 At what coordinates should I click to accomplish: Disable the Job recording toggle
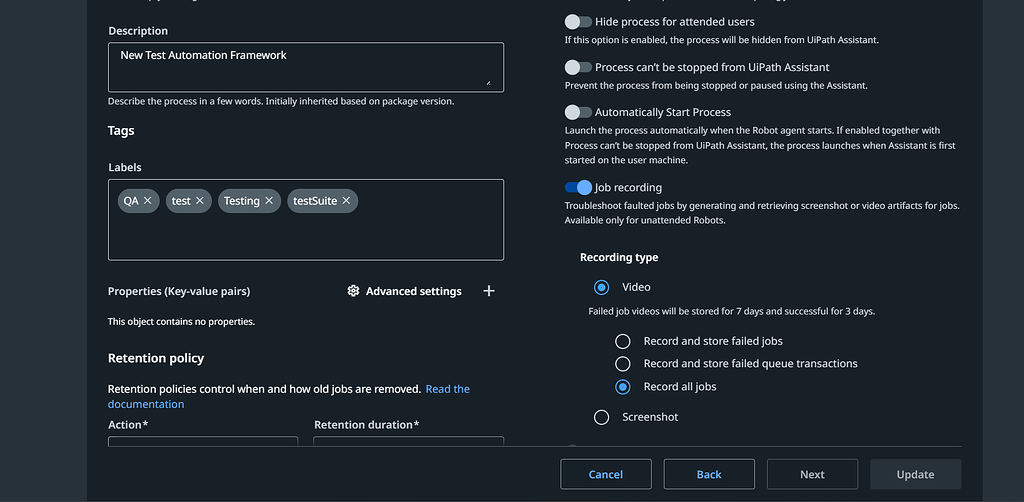point(578,187)
